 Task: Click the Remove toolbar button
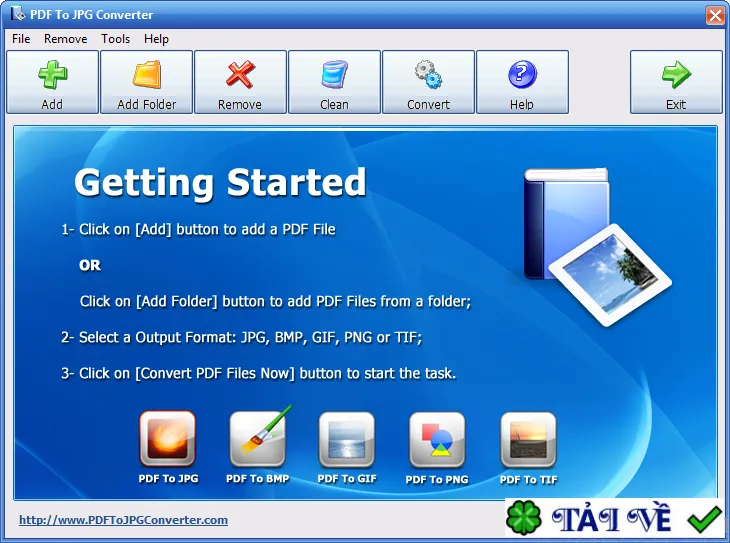[240, 82]
